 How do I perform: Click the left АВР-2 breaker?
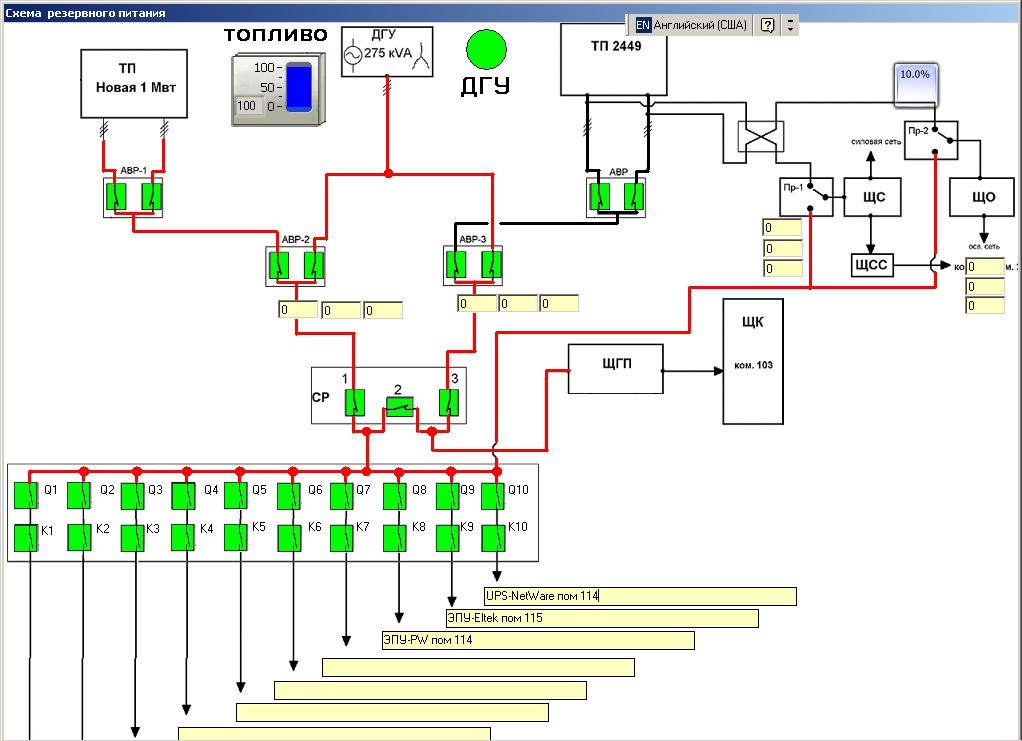(279, 265)
